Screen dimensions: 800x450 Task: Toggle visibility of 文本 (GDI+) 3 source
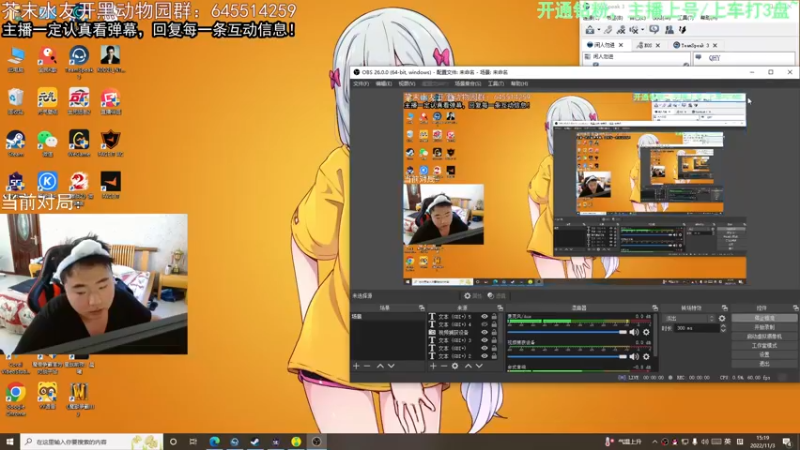tap(484, 340)
